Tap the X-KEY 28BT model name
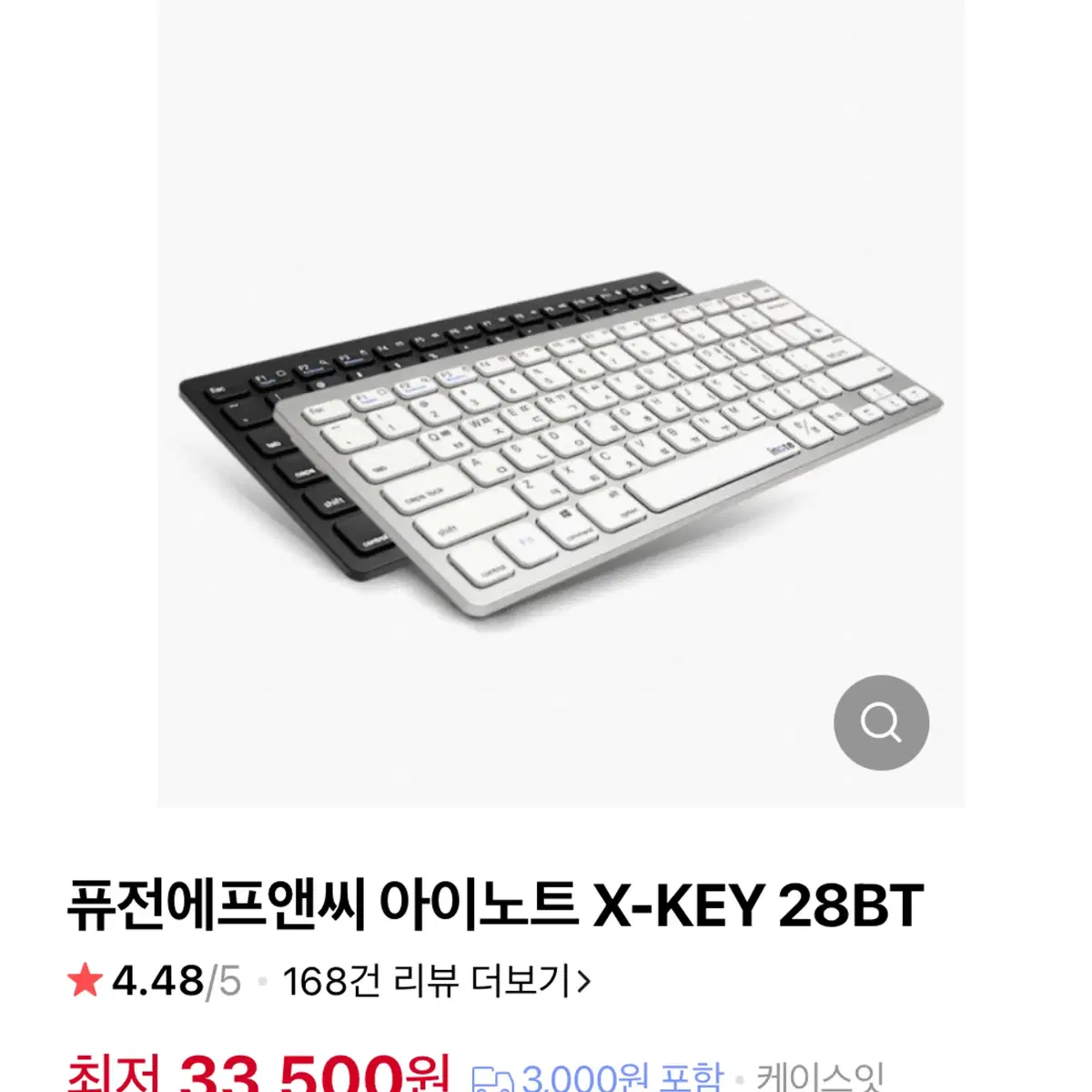This screenshot has height=1092, width=1092. point(759,905)
